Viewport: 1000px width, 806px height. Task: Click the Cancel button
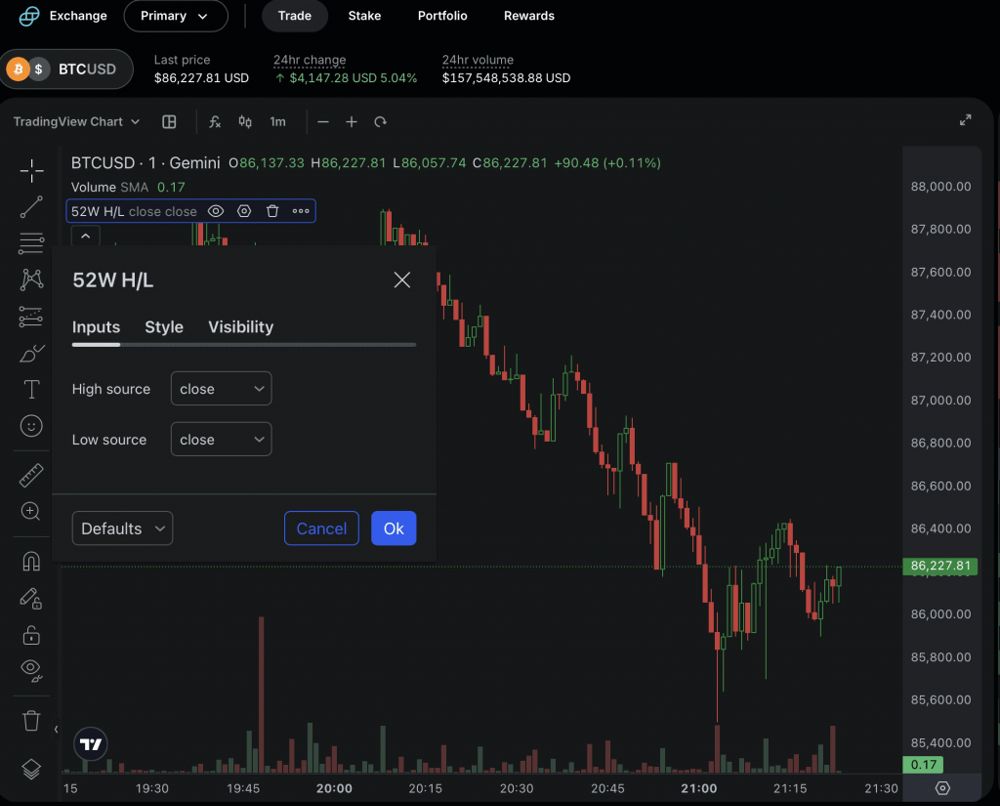coord(321,528)
